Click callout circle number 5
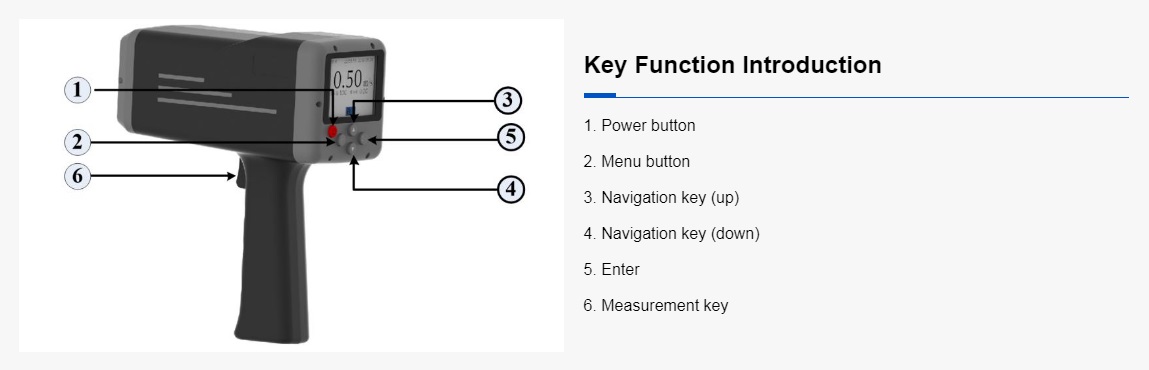The width and height of the screenshot is (1149, 370). tap(511, 137)
